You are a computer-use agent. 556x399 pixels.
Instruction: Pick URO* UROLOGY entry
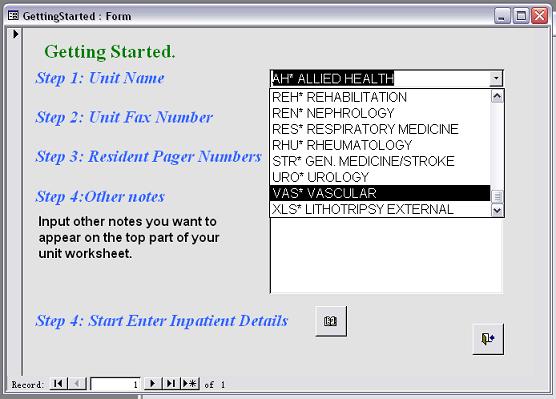coord(380,177)
